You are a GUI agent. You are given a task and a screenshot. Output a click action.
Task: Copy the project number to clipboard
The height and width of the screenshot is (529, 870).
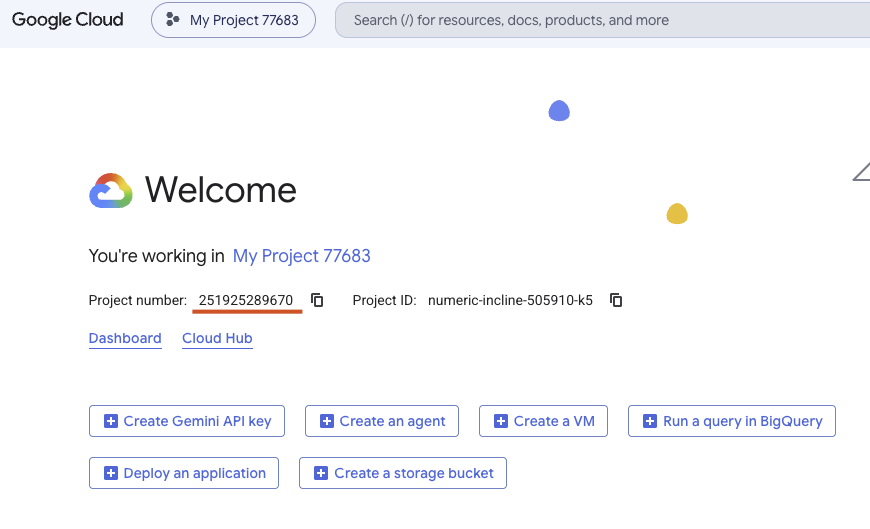coord(317,300)
